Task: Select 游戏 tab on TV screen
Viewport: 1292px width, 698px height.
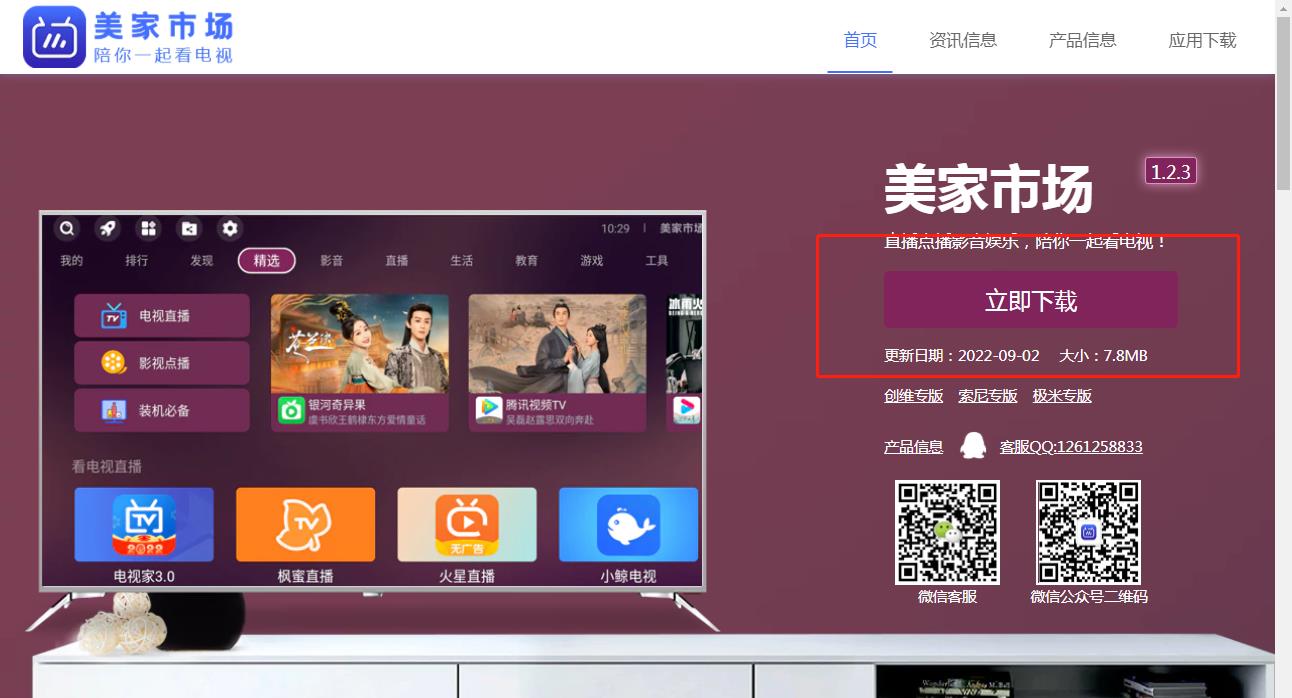Action: pyautogui.click(x=591, y=261)
